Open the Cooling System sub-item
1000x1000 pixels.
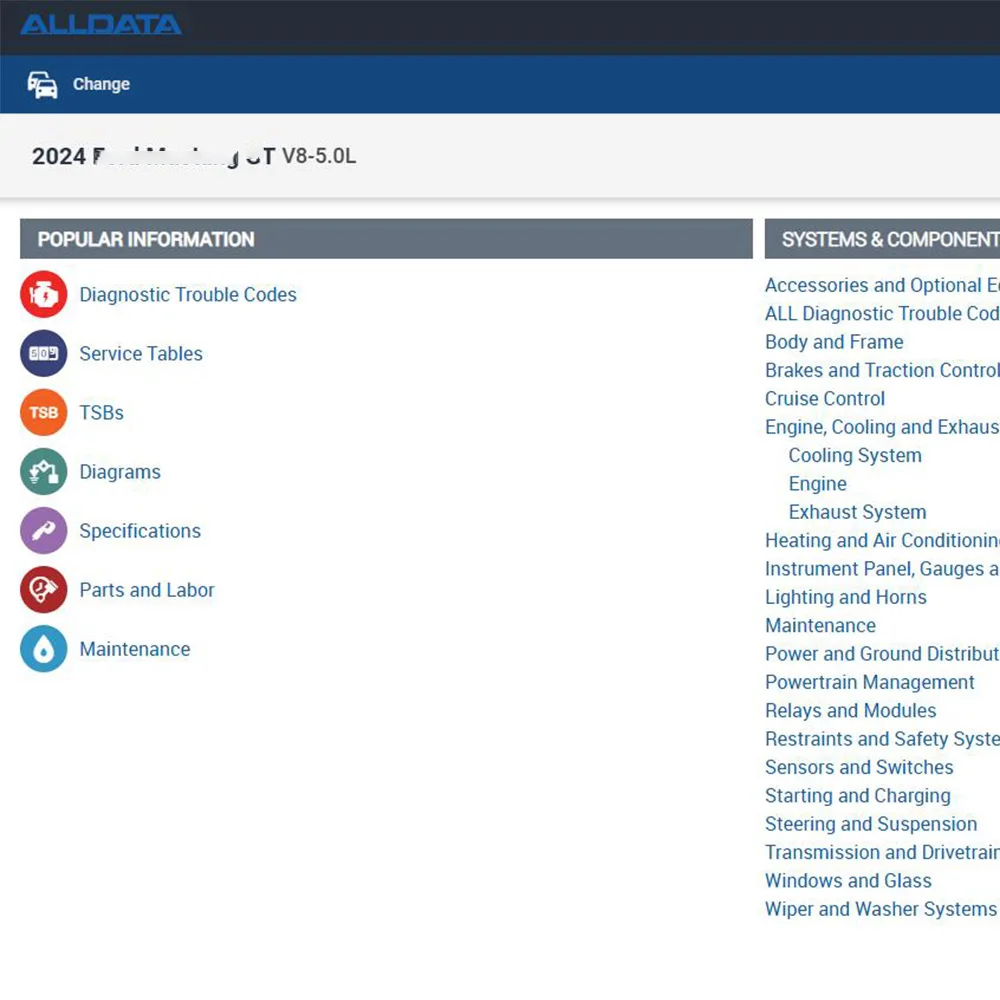pos(855,455)
